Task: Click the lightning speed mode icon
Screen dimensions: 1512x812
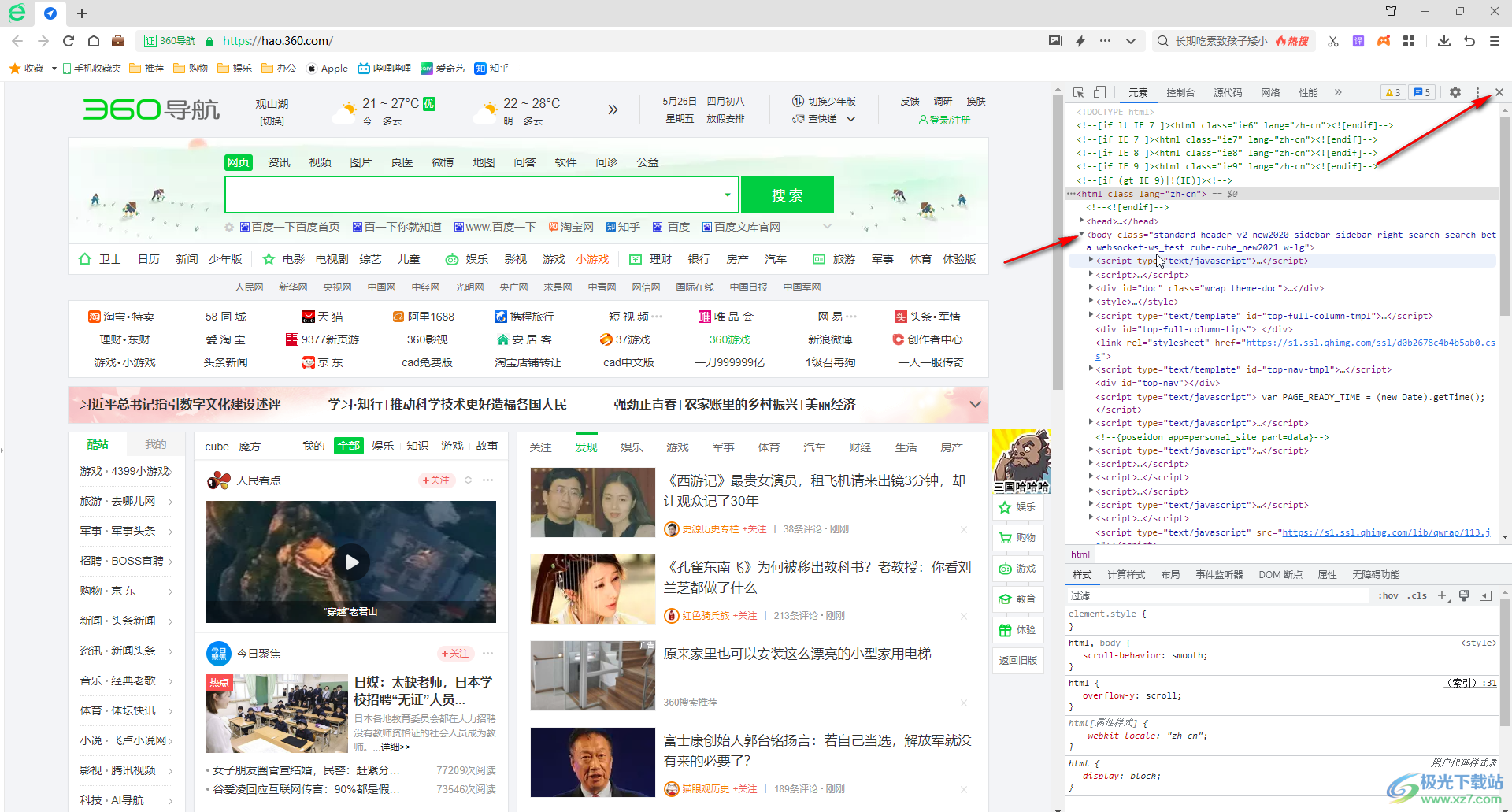Action: click(1080, 41)
